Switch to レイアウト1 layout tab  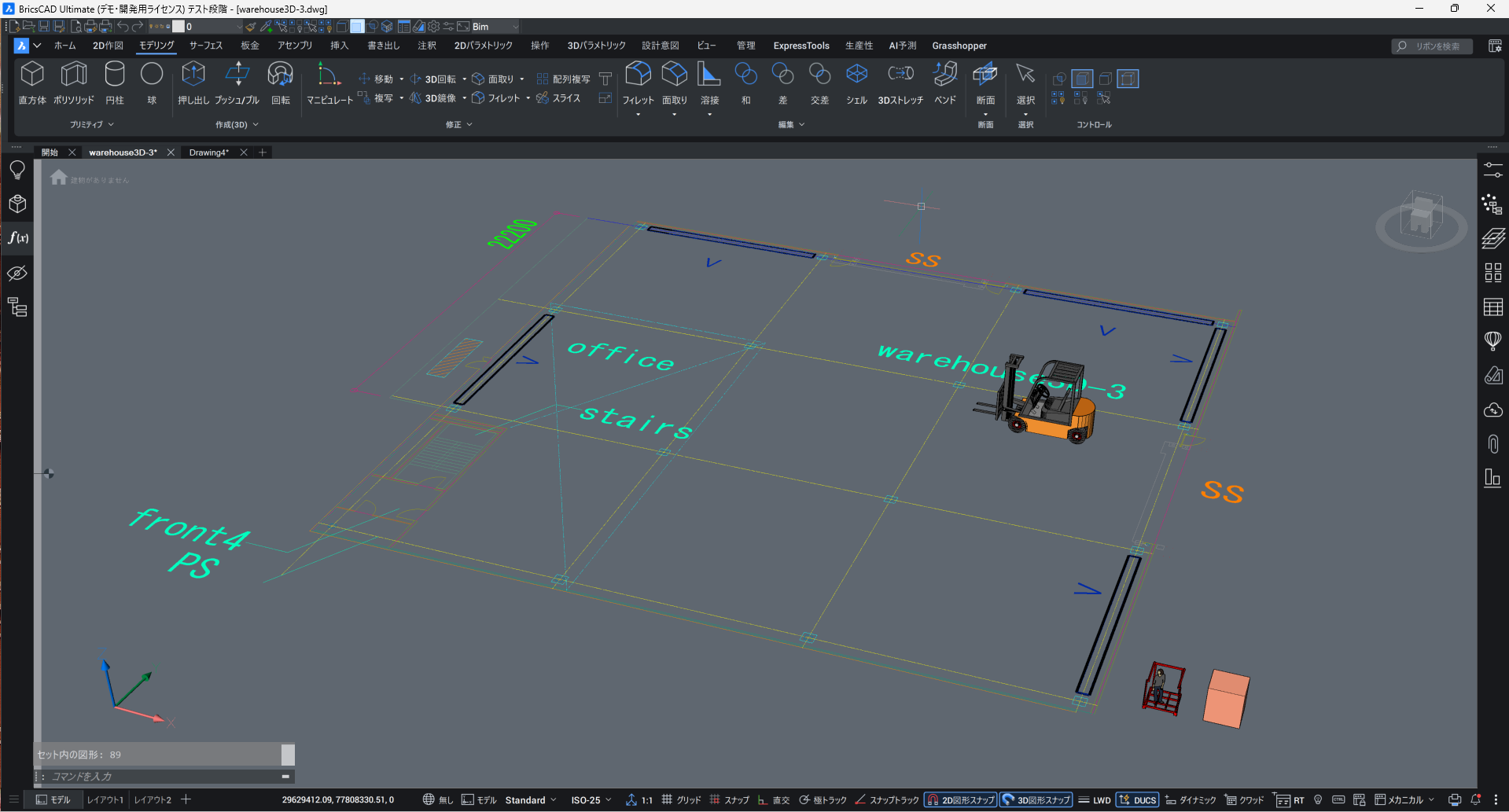pyautogui.click(x=105, y=800)
